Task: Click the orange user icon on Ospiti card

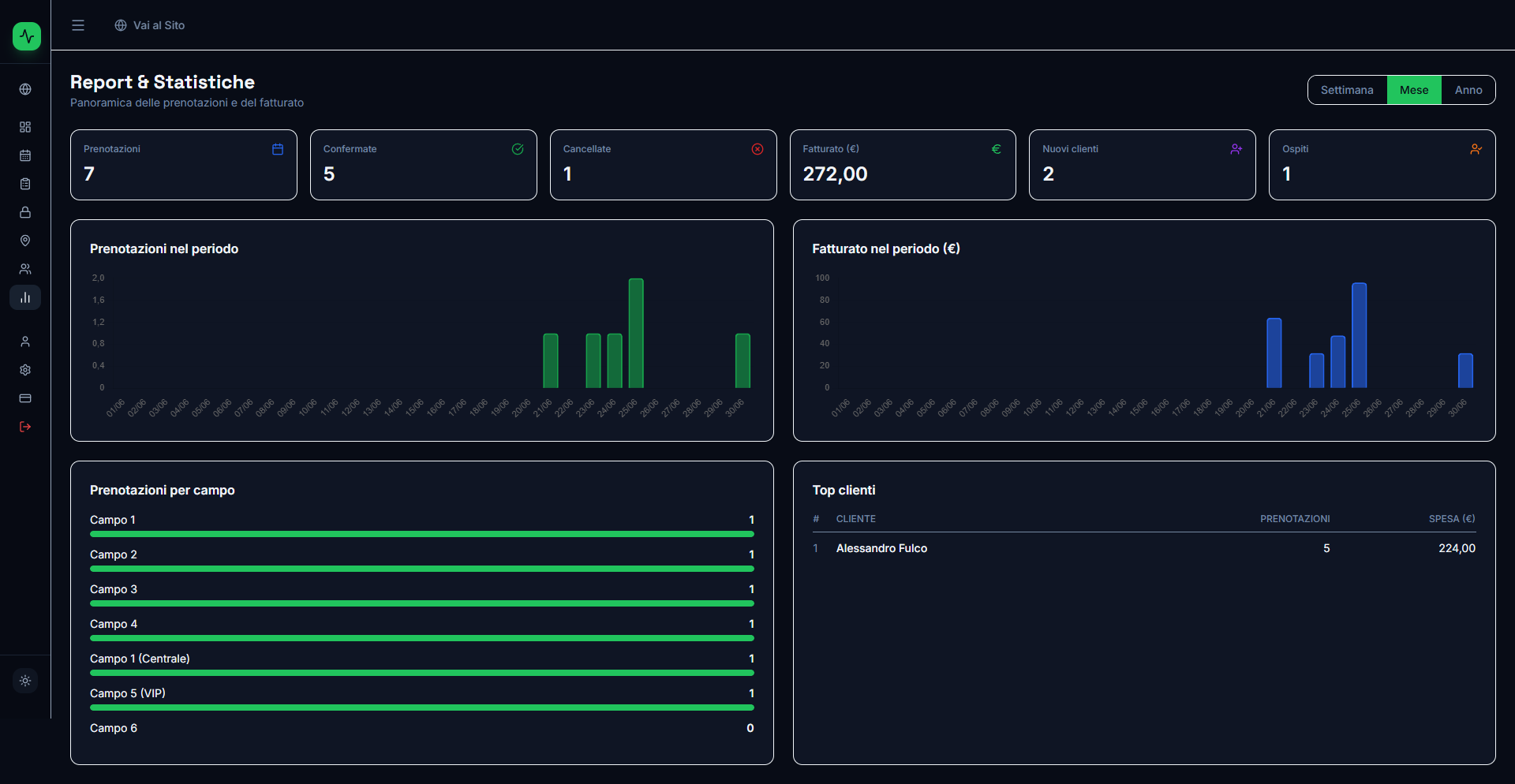Action: [x=1476, y=149]
